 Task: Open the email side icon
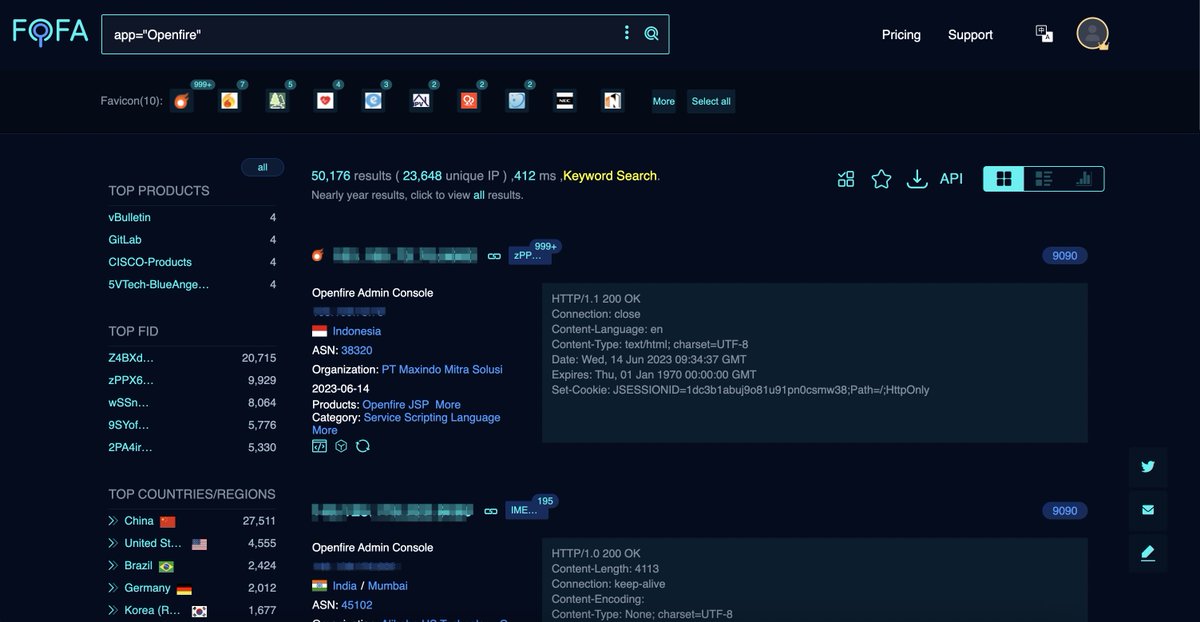[1148, 510]
